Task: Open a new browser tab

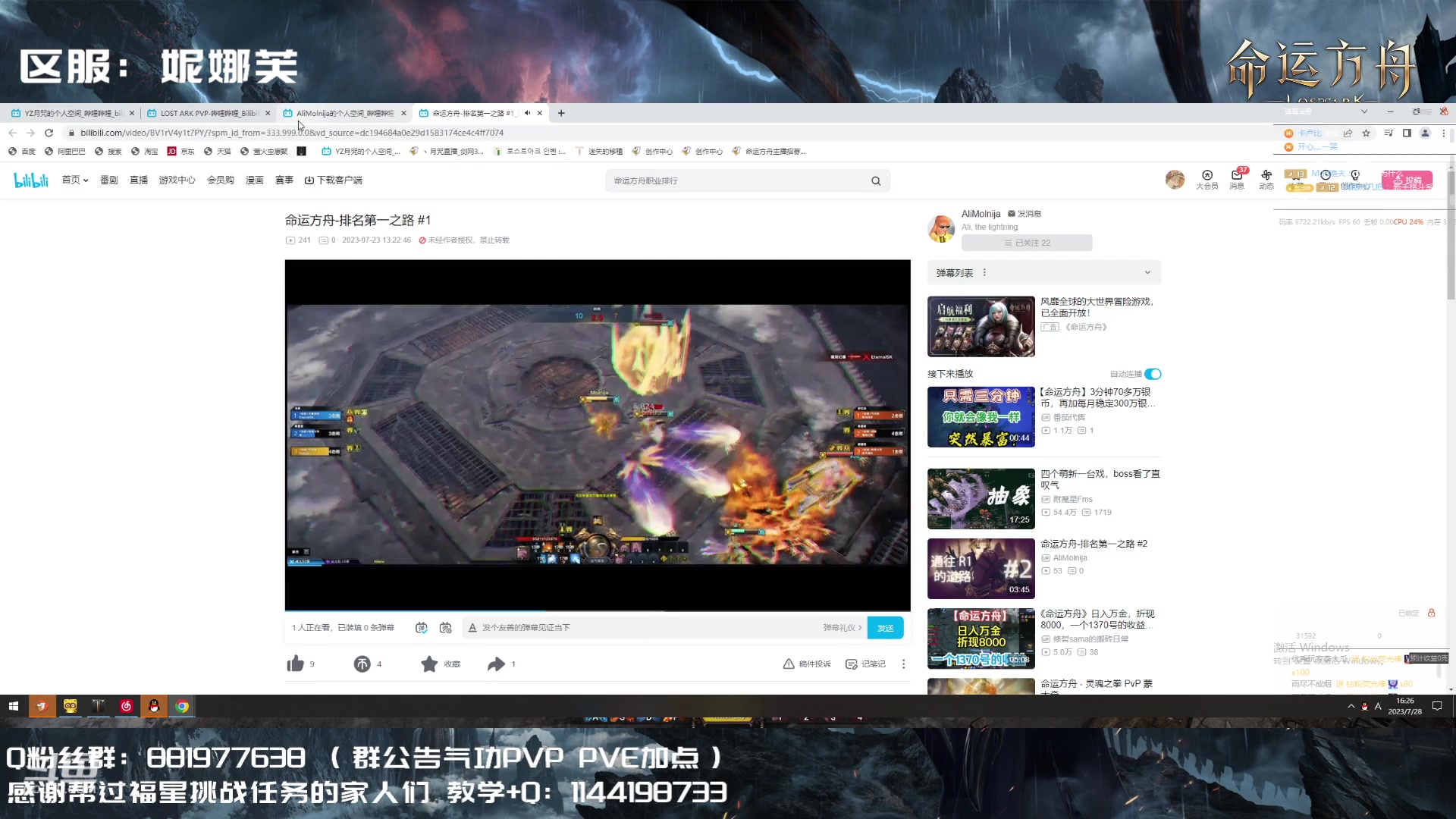Action: point(561,113)
